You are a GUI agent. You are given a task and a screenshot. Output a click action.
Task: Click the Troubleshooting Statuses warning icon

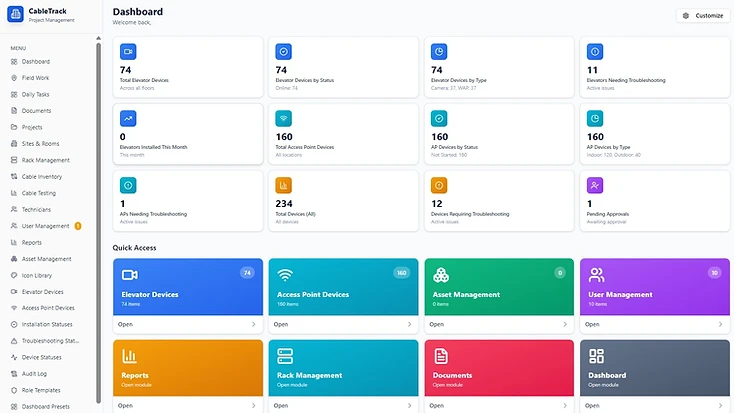pos(14,340)
